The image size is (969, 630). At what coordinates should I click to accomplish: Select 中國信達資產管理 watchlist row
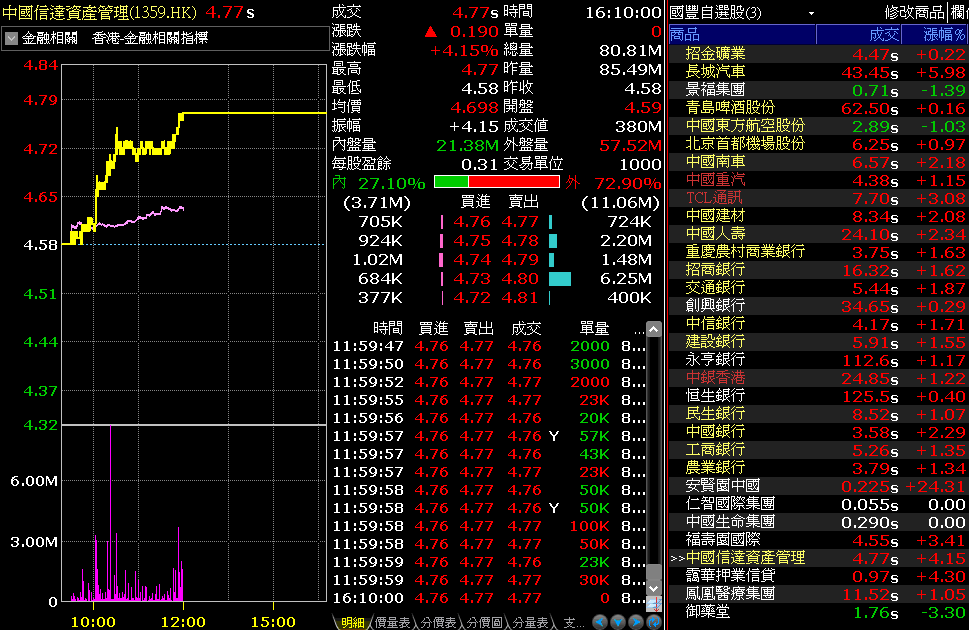[818, 557]
